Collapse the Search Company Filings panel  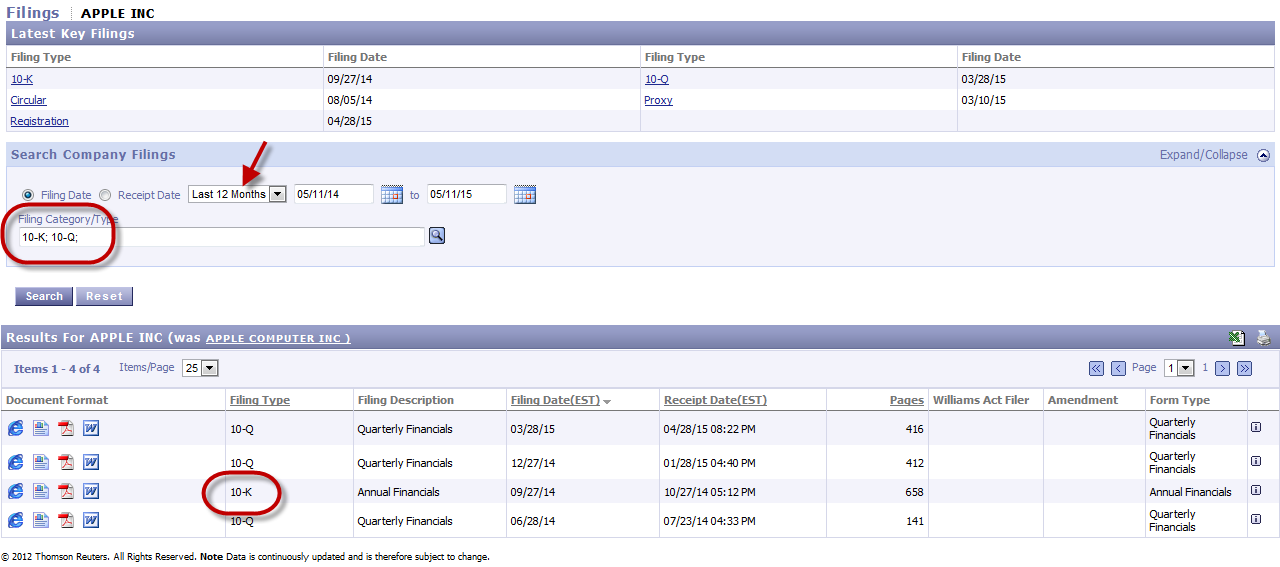(x=1263, y=155)
